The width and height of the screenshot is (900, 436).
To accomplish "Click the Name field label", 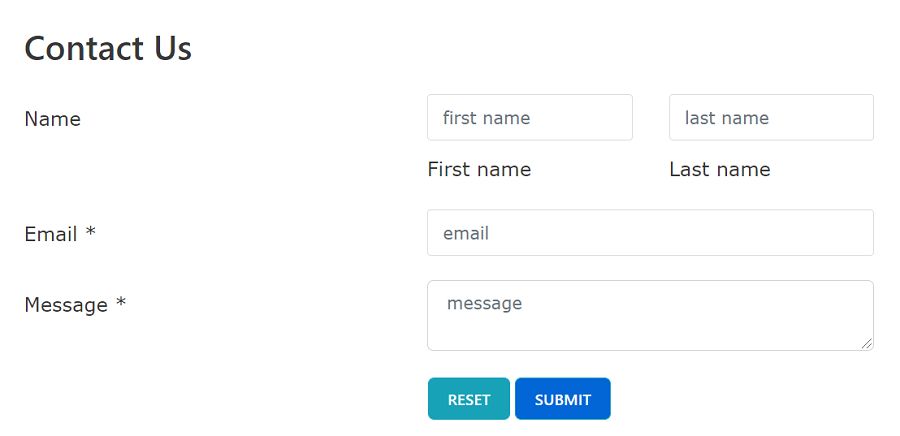I will point(52,119).
